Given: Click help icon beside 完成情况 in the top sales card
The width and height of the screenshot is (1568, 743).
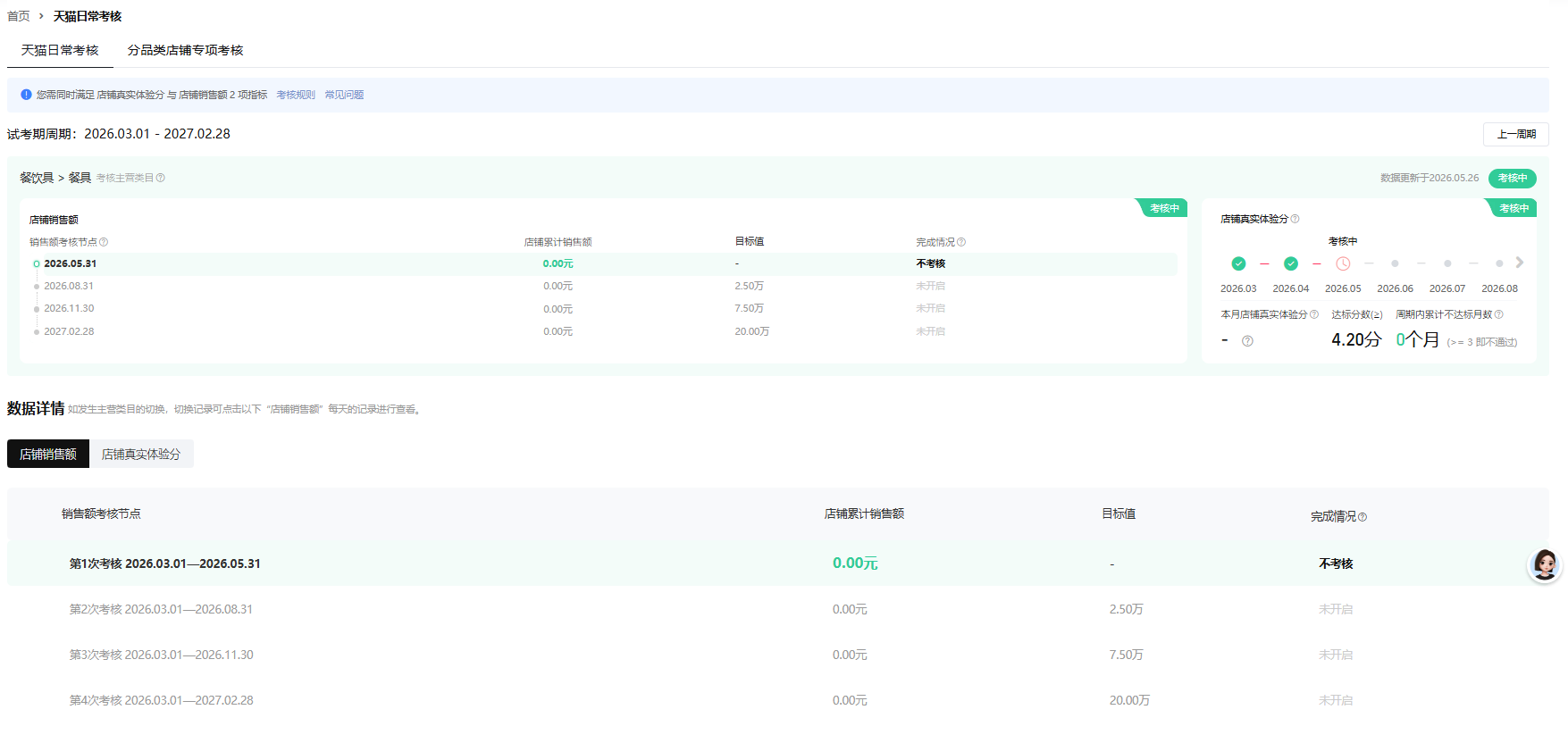Looking at the screenshot, I should coord(961,242).
